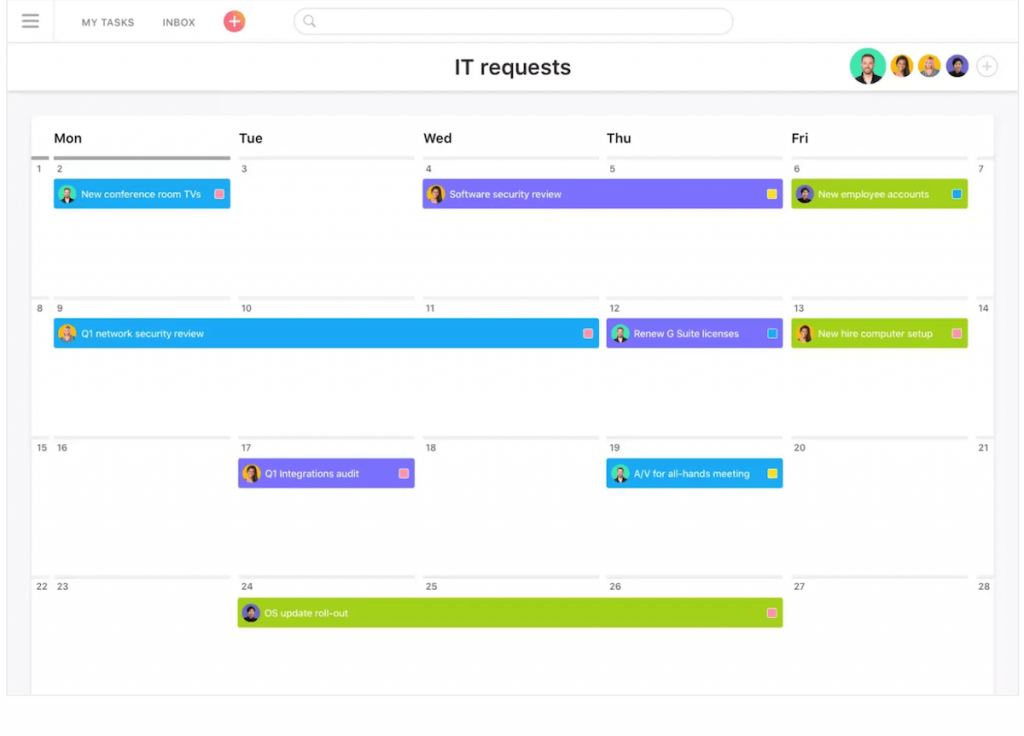Open the Inbox

pos(178,21)
